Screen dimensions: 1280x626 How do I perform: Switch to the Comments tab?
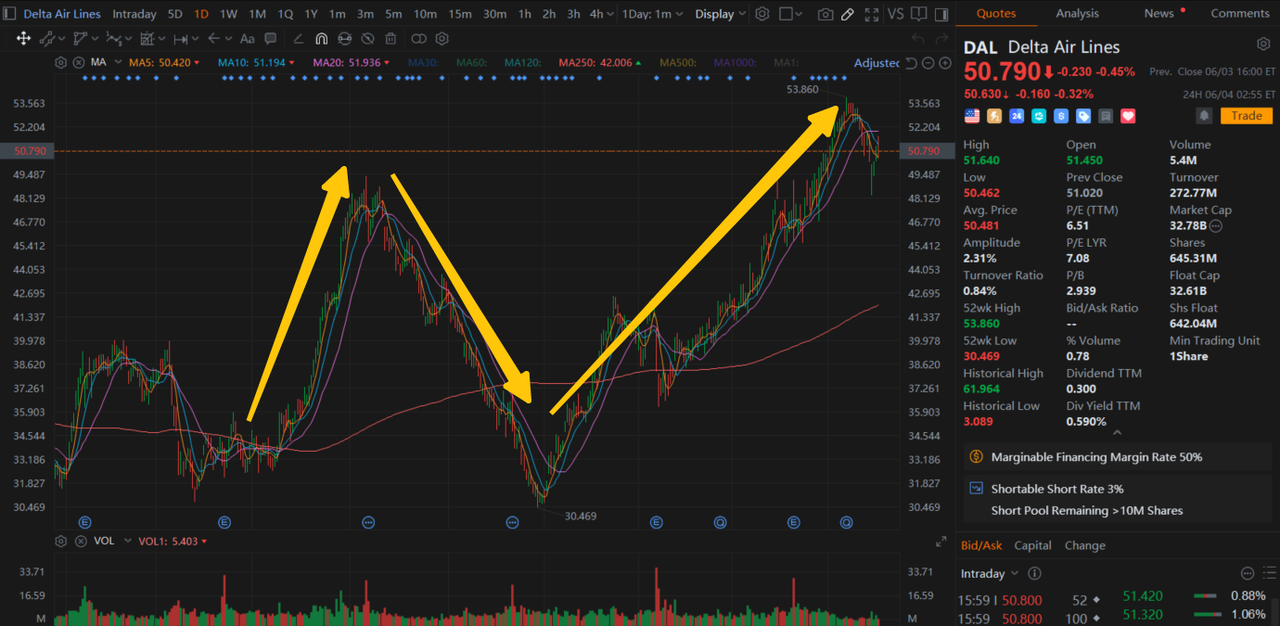(1240, 13)
